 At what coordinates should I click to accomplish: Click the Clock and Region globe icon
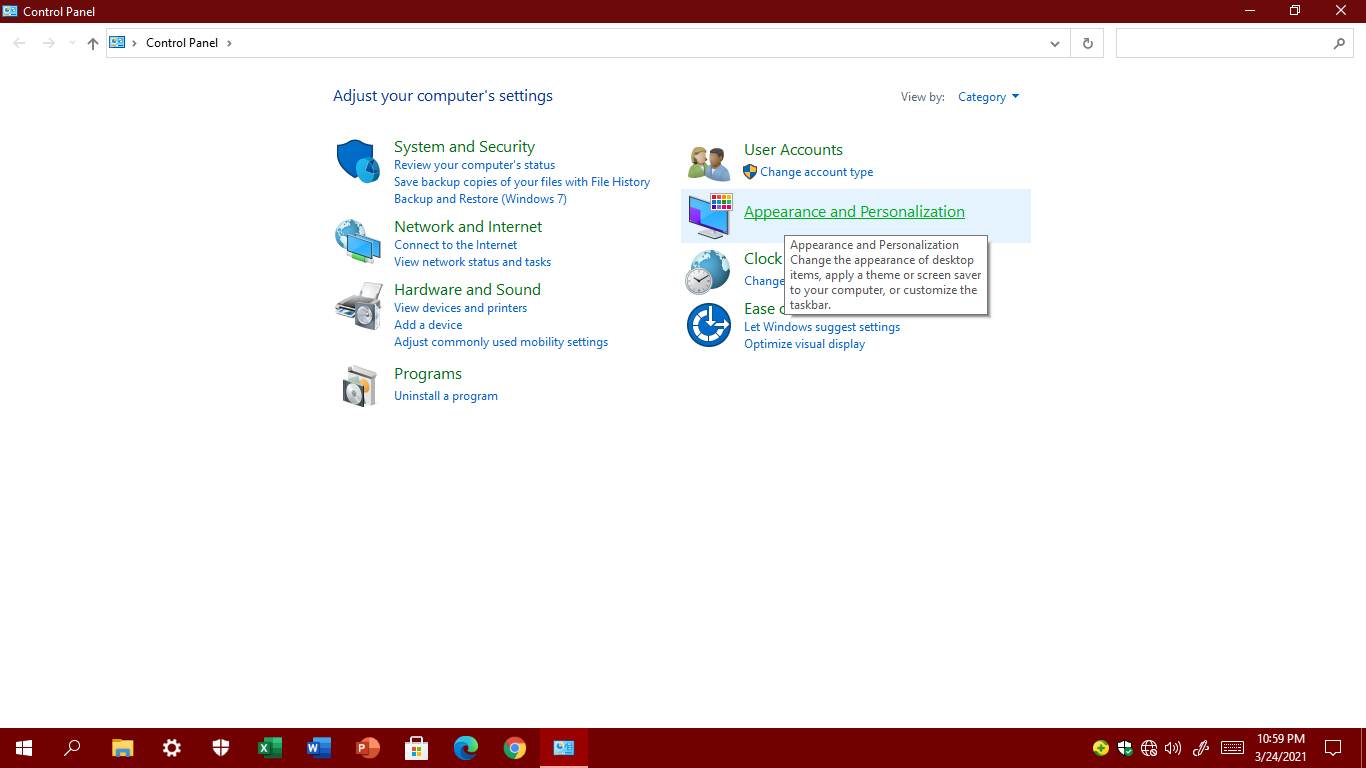[707, 272]
